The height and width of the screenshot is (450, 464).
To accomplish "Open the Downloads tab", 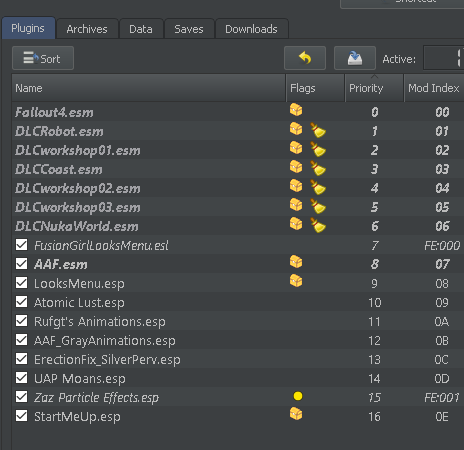I will click(251, 29).
